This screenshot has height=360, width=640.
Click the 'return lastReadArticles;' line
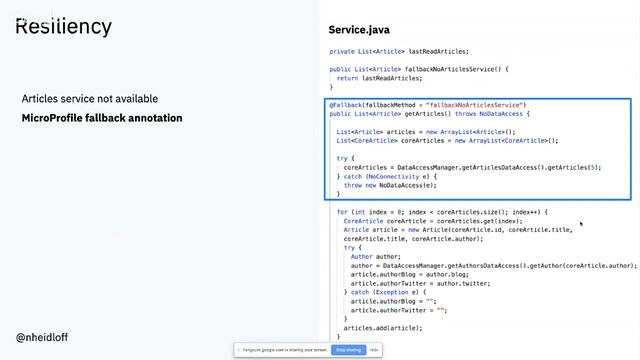379,78
